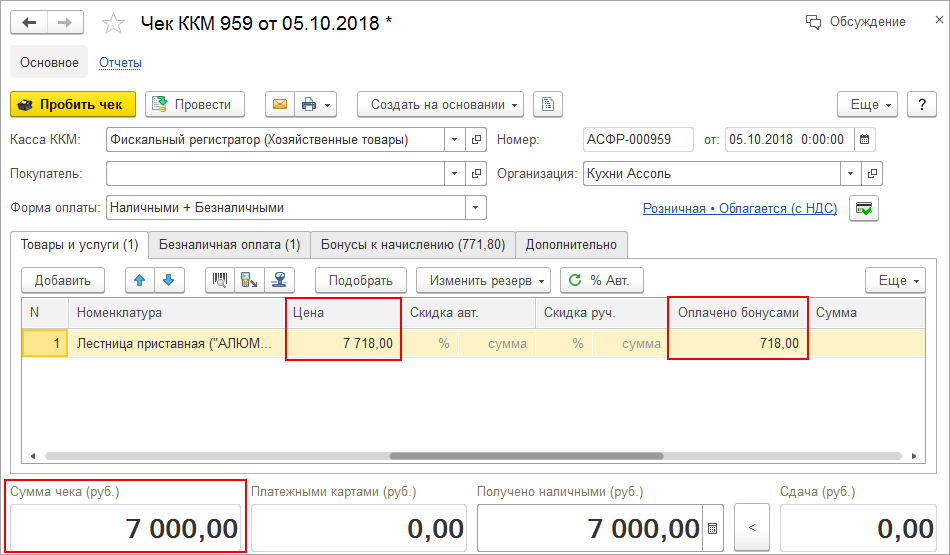Screen dimensions: 950x555
Task: Open the Касса ККМ record in new form
Action: click(476, 139)
